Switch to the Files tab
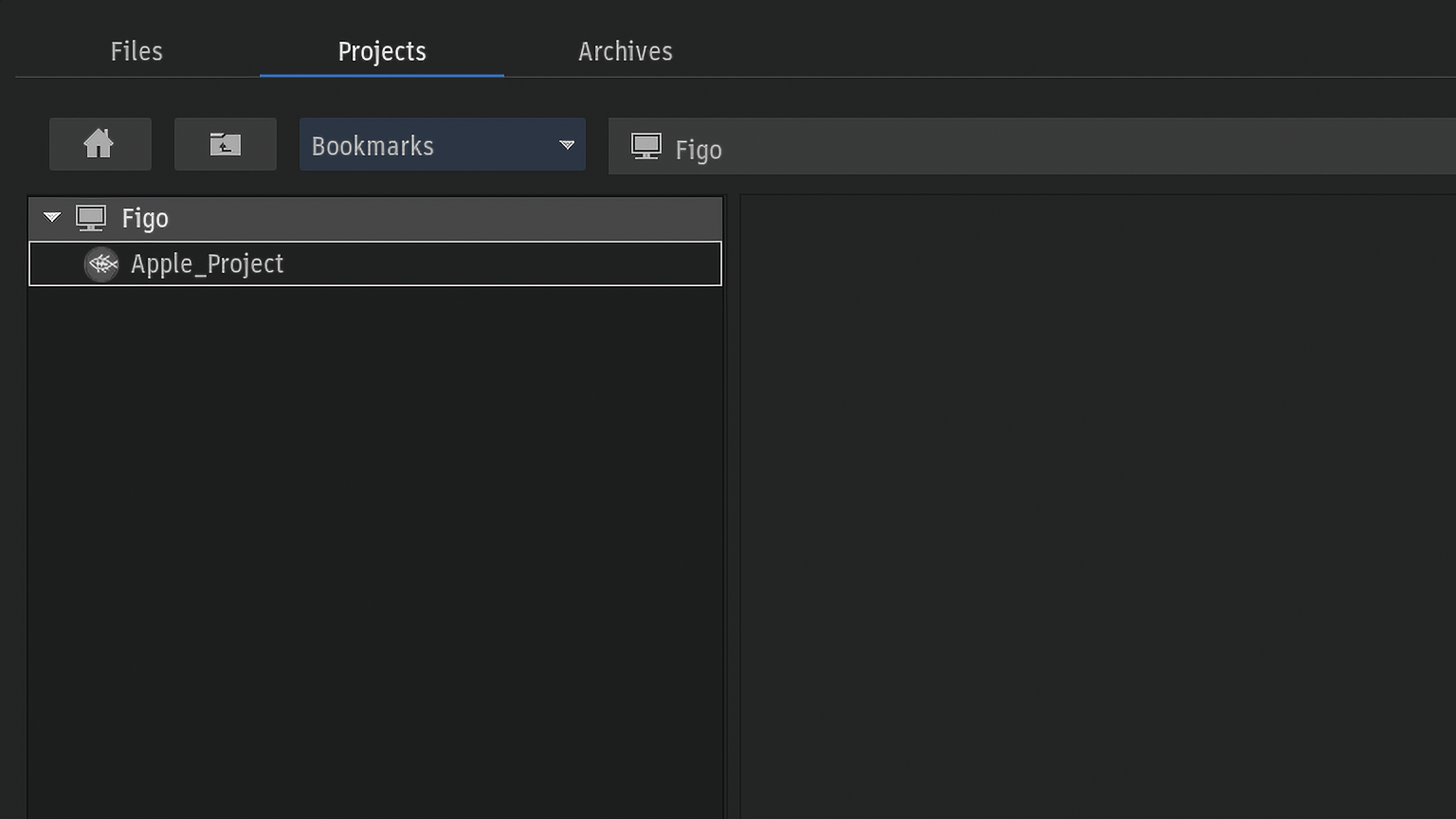The width and height of the screenshot is (1456, 819). 136,51
